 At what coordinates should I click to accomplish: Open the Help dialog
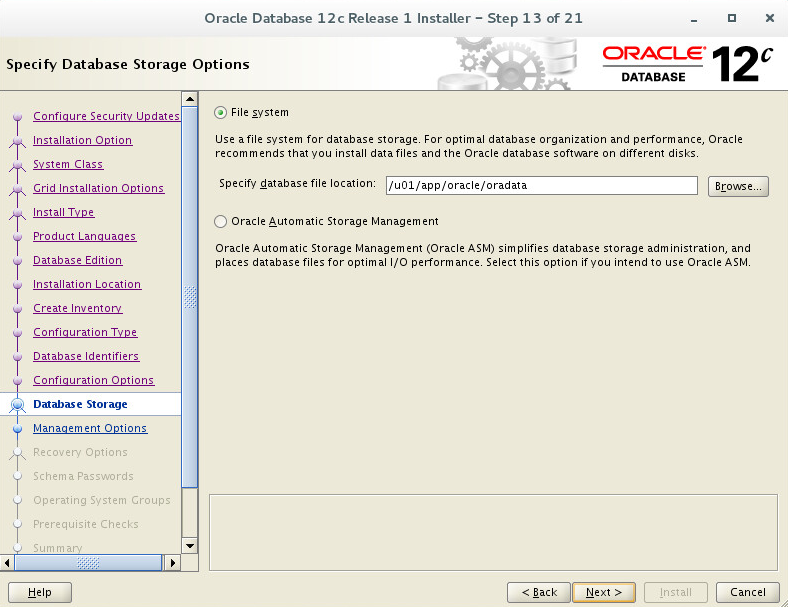pyautogui.click(x=40, y=592)
